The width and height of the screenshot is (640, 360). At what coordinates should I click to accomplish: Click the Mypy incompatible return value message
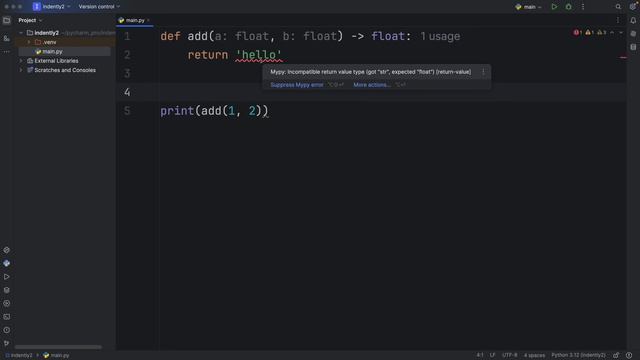(x=371, y=72)
